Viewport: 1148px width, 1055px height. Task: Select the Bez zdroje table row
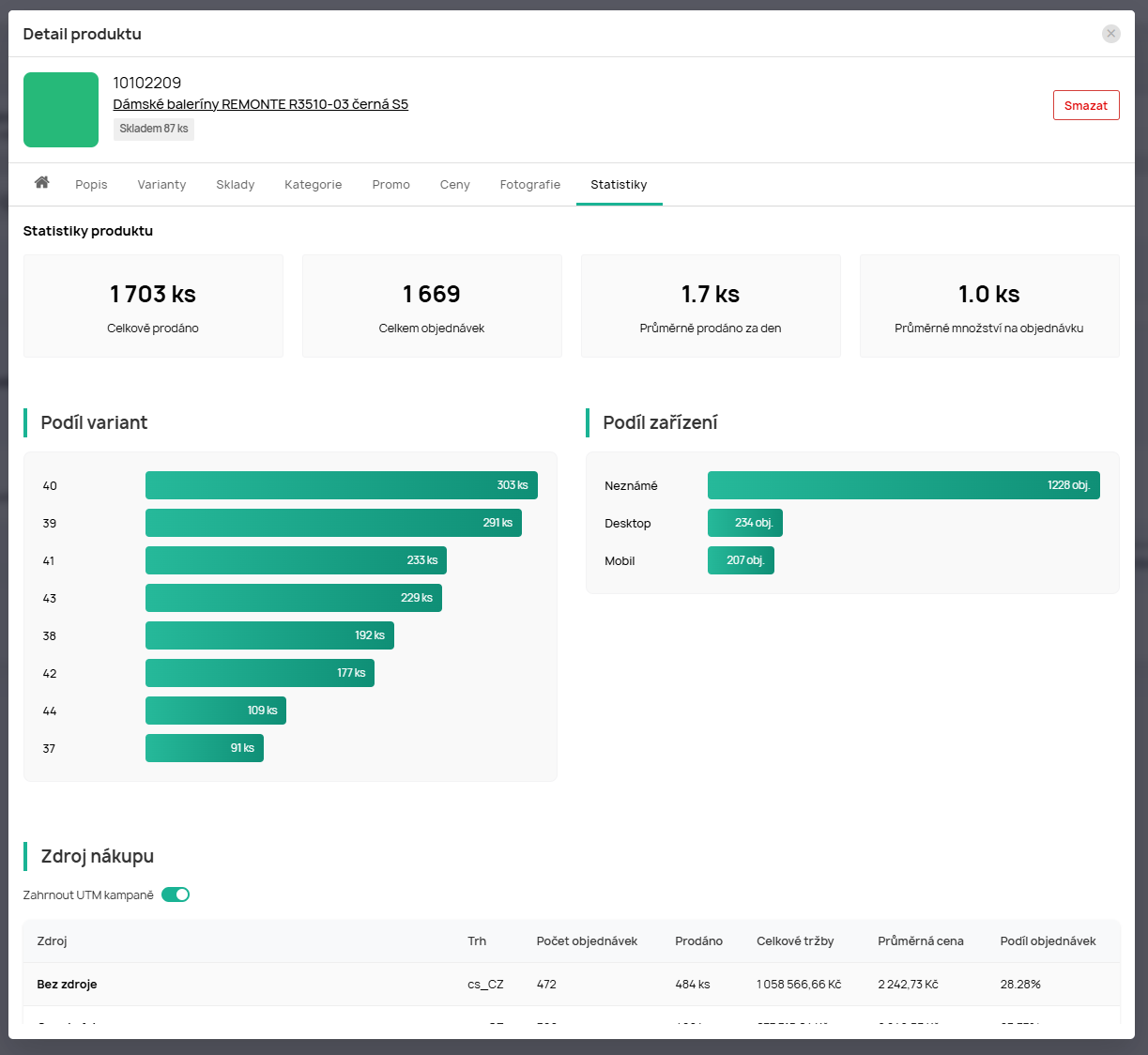571,985
